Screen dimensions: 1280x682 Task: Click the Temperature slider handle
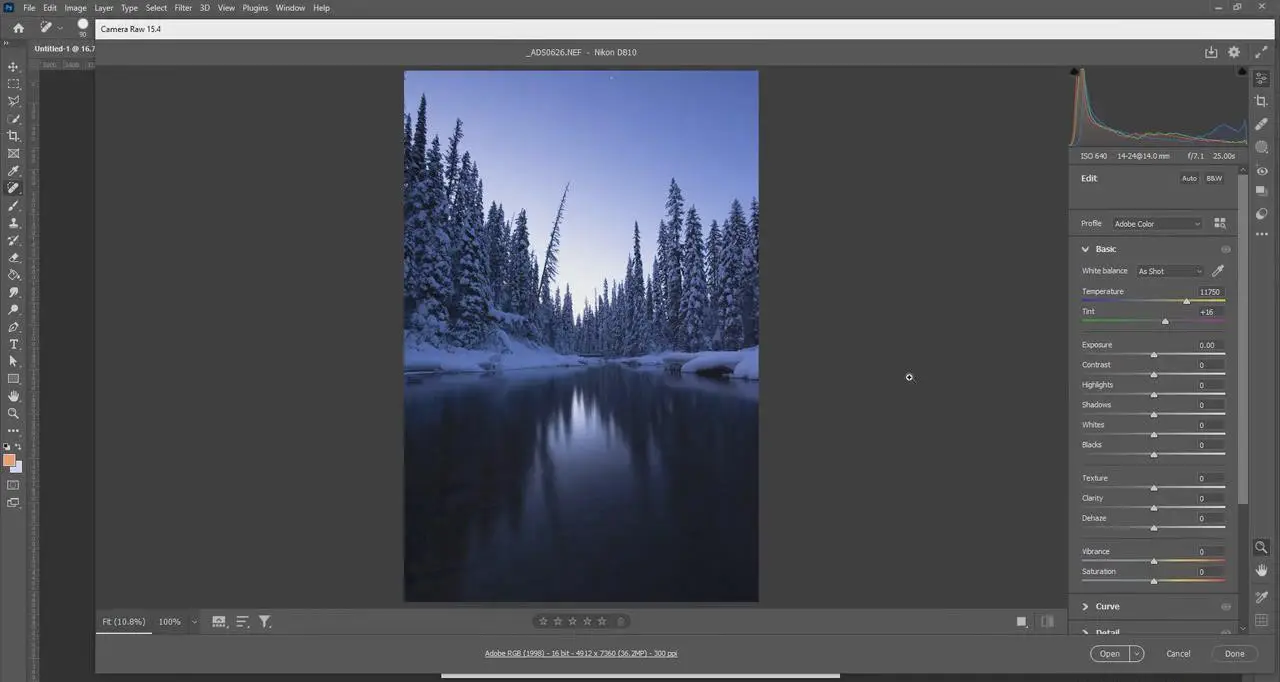coord(1187,301)
